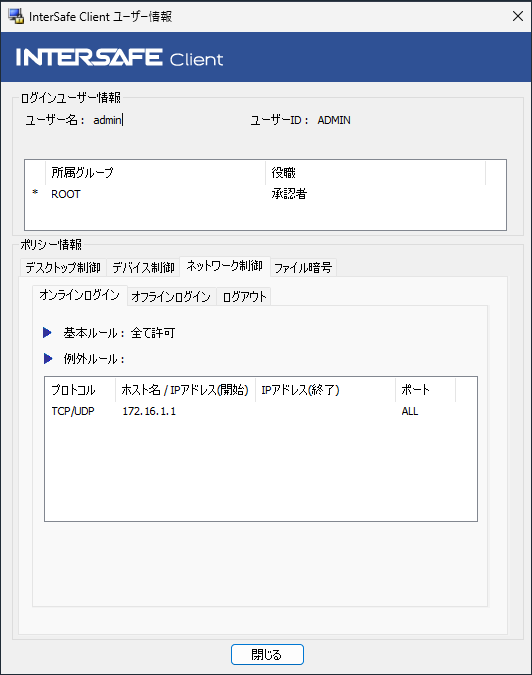Open the ログアウト sub-tab
Viewport: 532px width, 675px height.
pos(244,296)
